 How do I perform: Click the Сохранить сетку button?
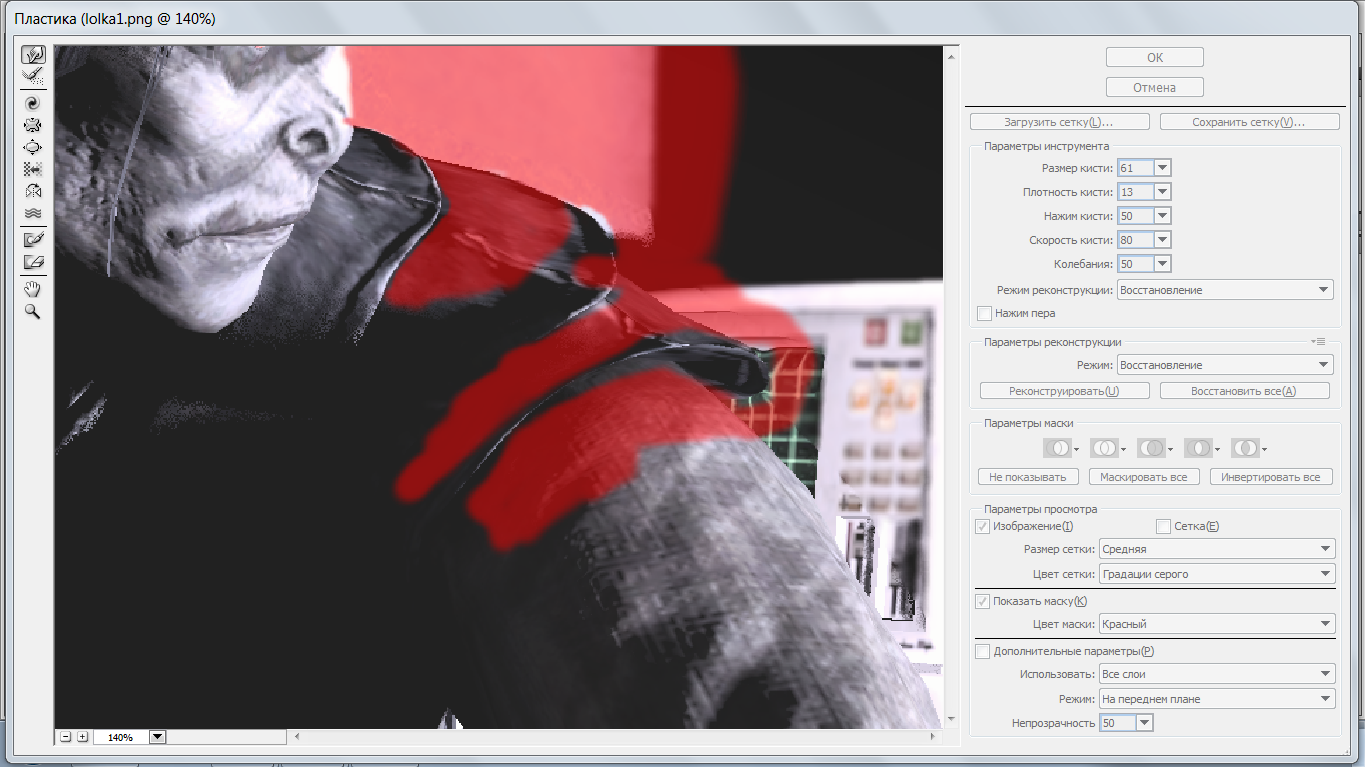[x=1250, y=122]
